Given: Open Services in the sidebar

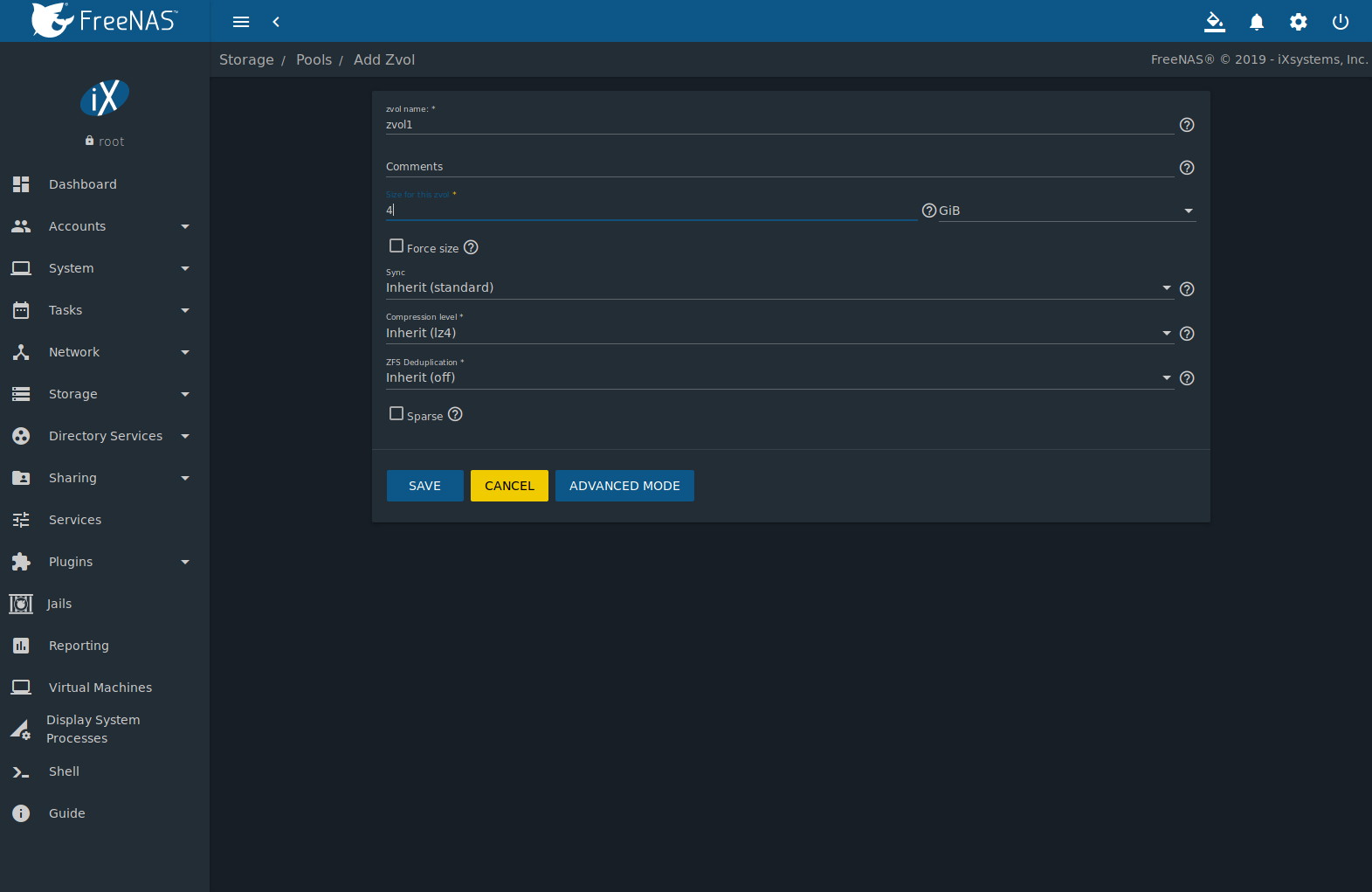Looking at the screenshot, I should point(105,520).
